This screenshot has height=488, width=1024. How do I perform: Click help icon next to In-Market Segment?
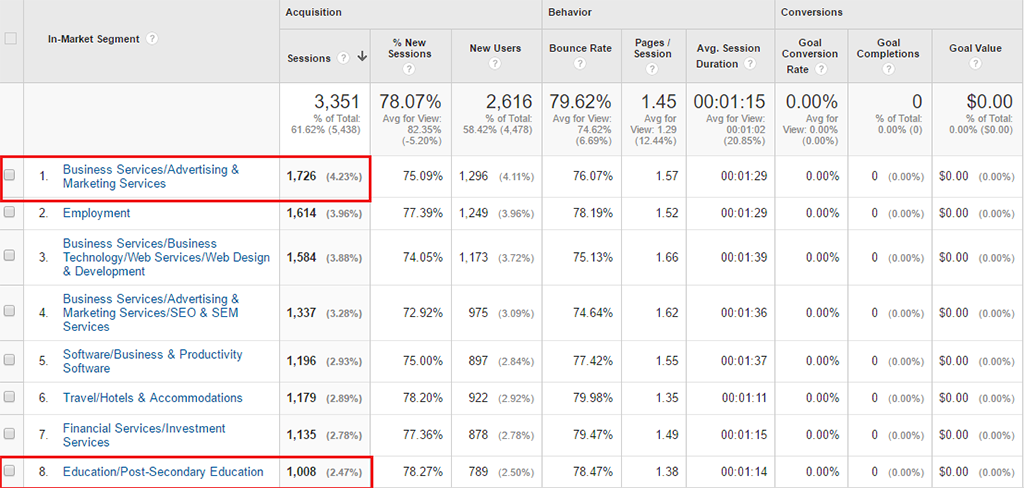click(x=152, y=39)
